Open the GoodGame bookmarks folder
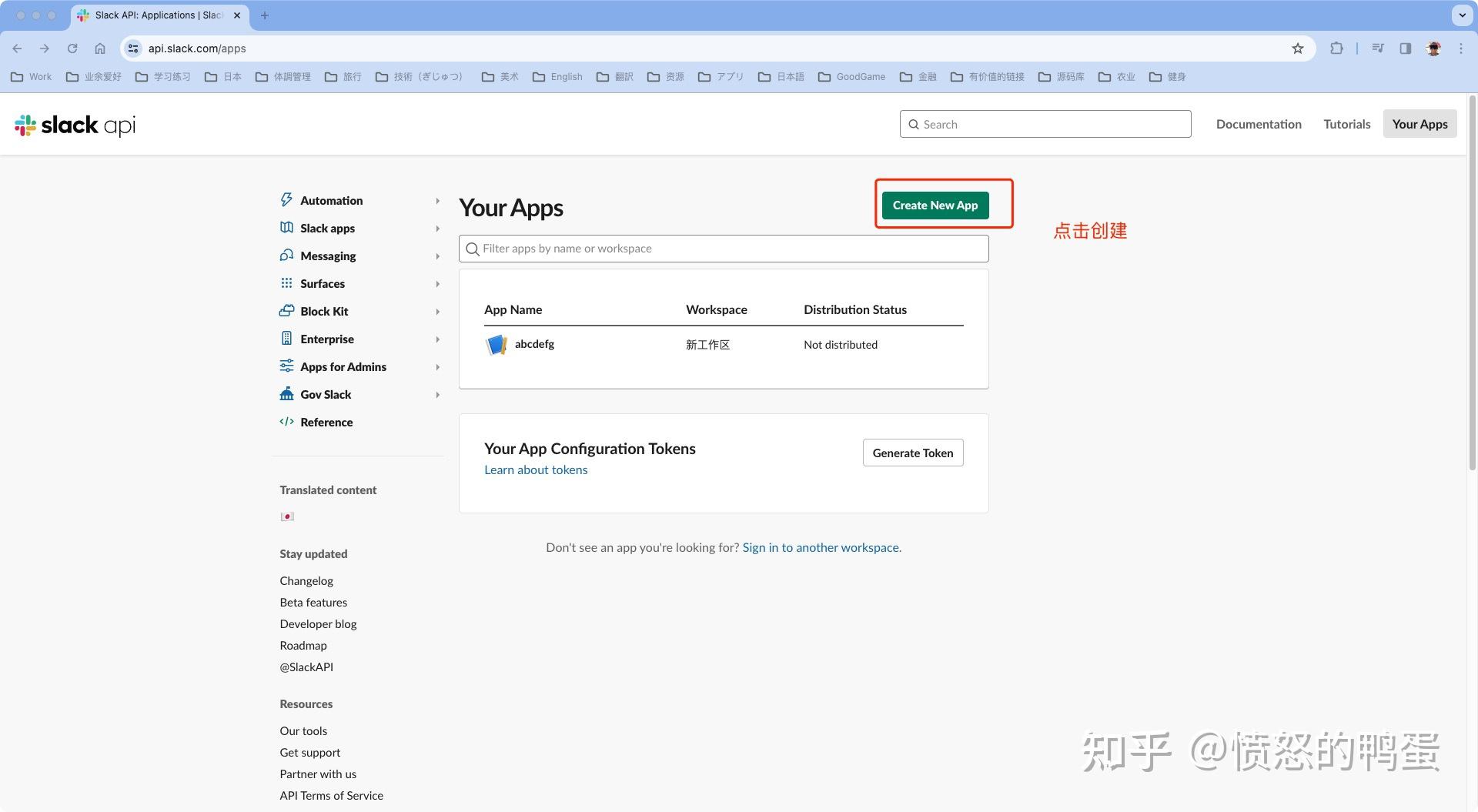 click(x=852, y=77)
